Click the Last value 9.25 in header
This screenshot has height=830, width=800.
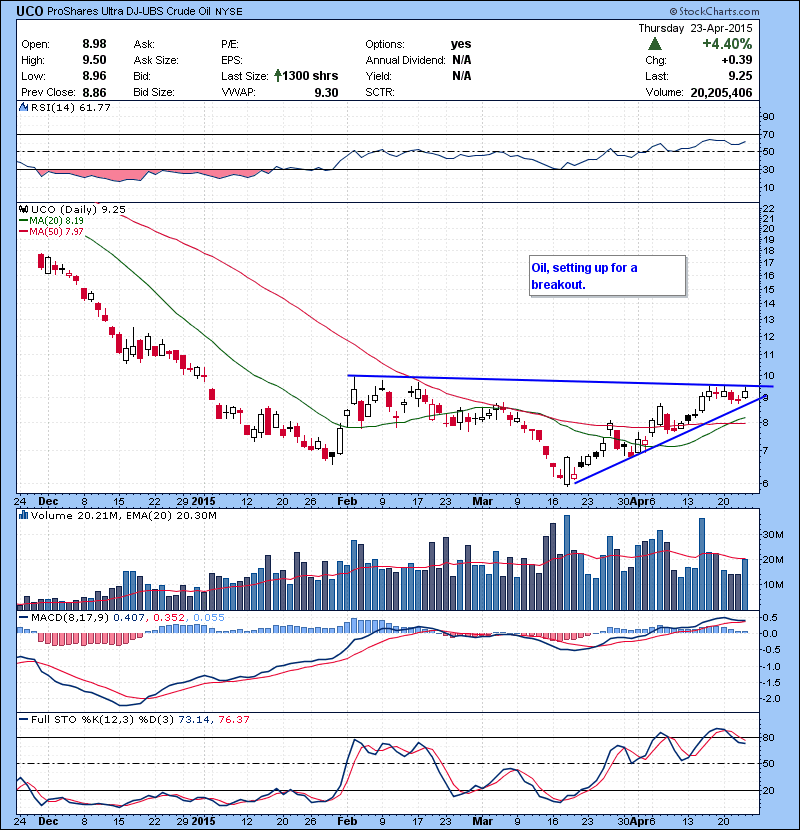click(741, 76)
